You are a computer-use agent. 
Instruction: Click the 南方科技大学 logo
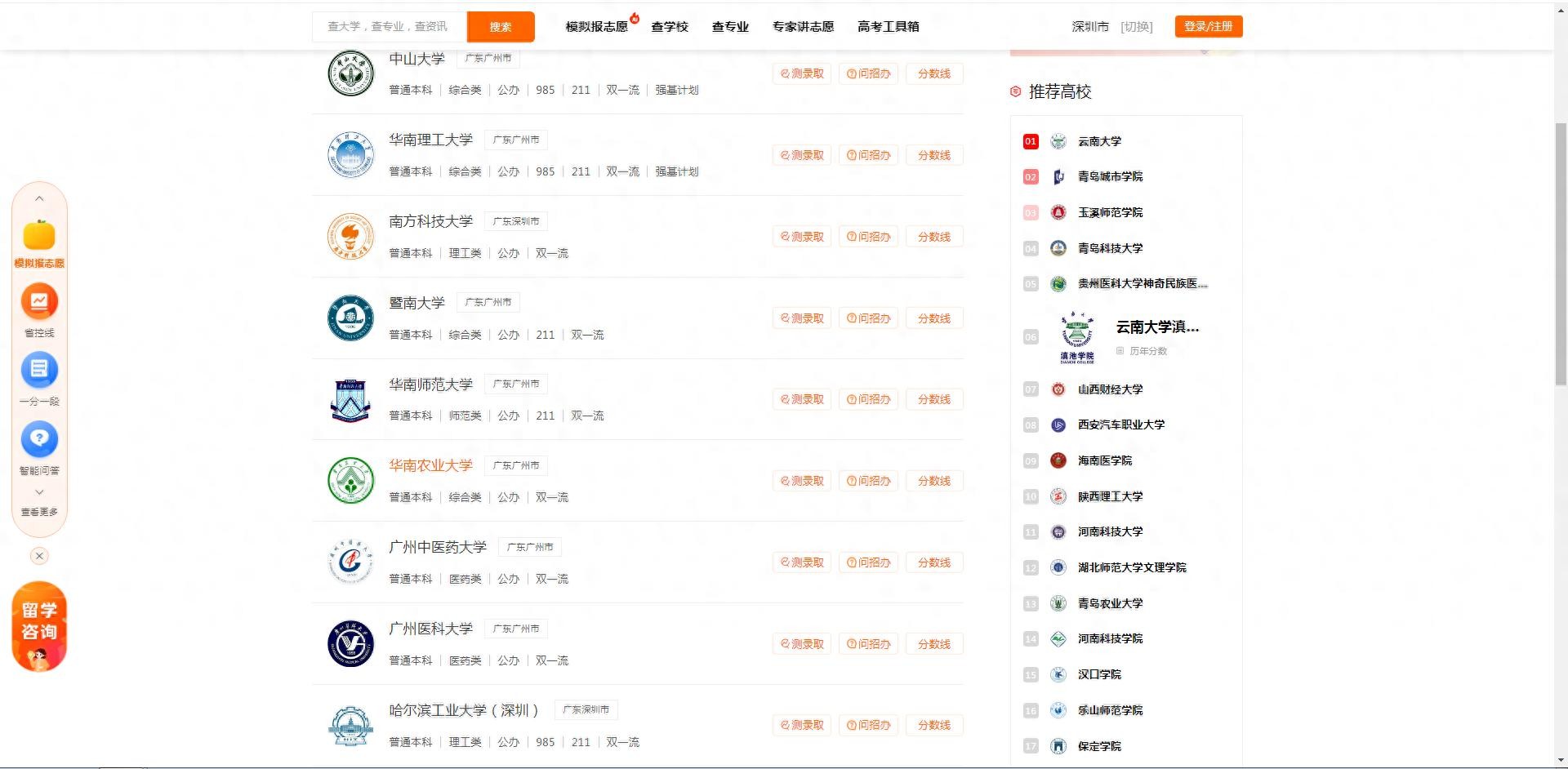(x=350, y=236)
